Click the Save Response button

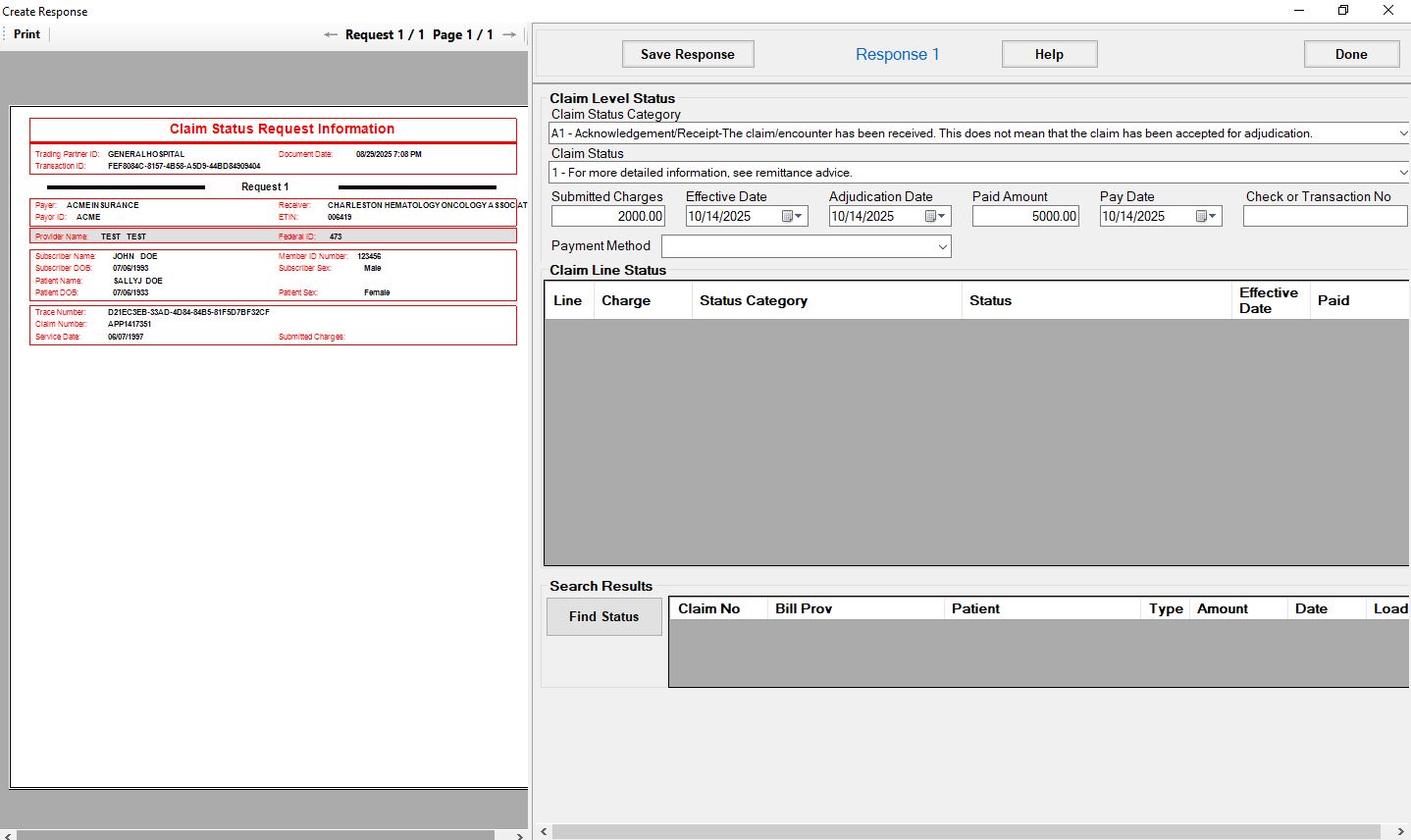(x=688, y=54)
